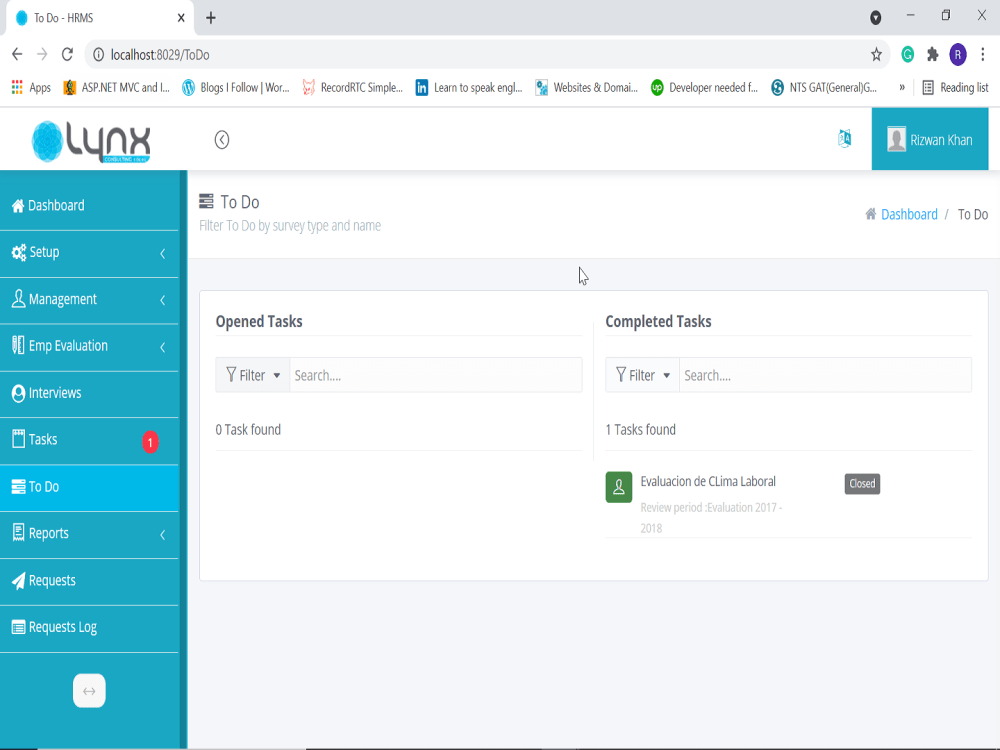Click the Requests Log list icon
Screen dimensions: 1000x750
pos(18,628)
